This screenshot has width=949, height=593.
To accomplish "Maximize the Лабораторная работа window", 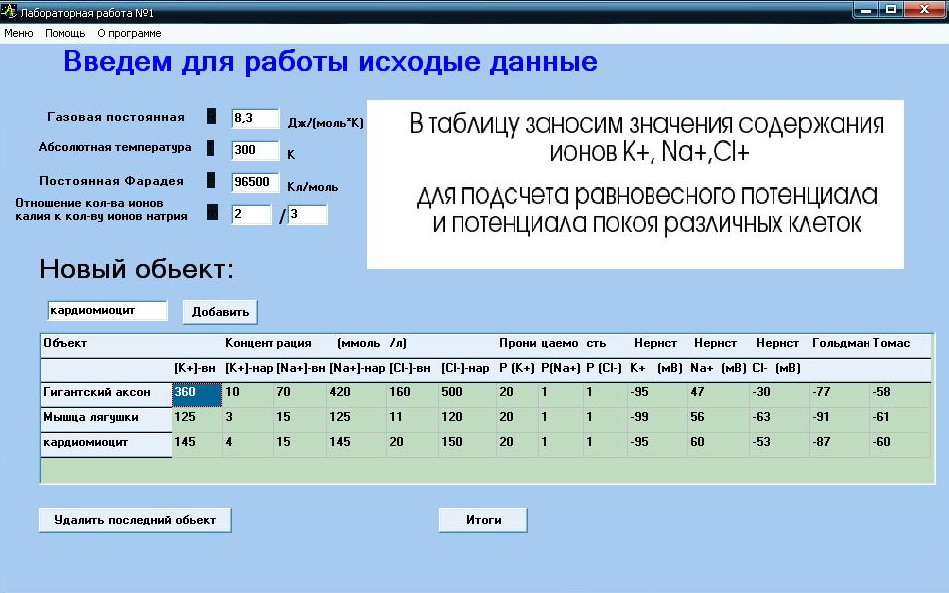I will (x=889, y=9).
